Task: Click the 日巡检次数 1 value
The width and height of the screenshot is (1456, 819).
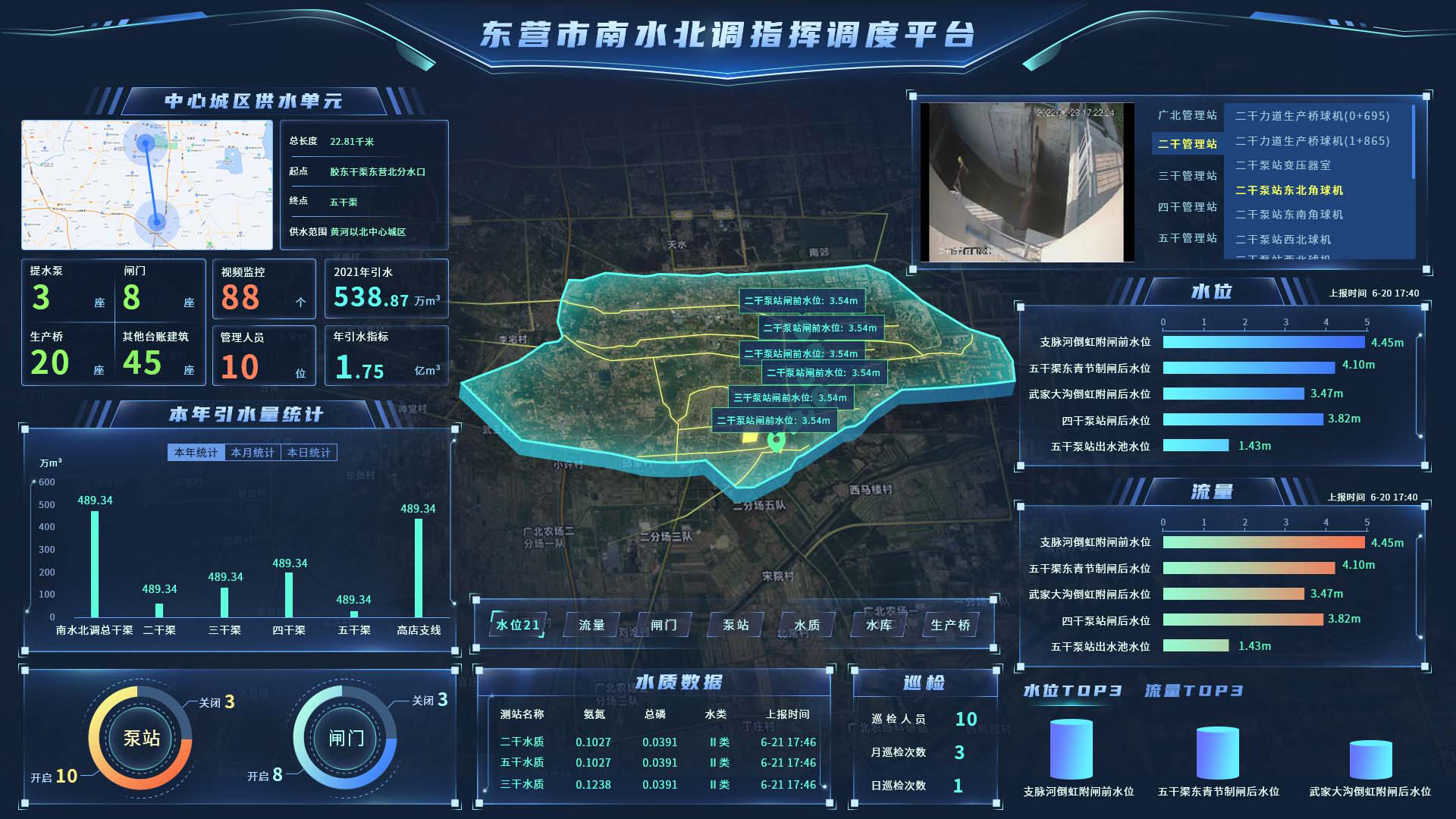Action: [x=958, y=786]
